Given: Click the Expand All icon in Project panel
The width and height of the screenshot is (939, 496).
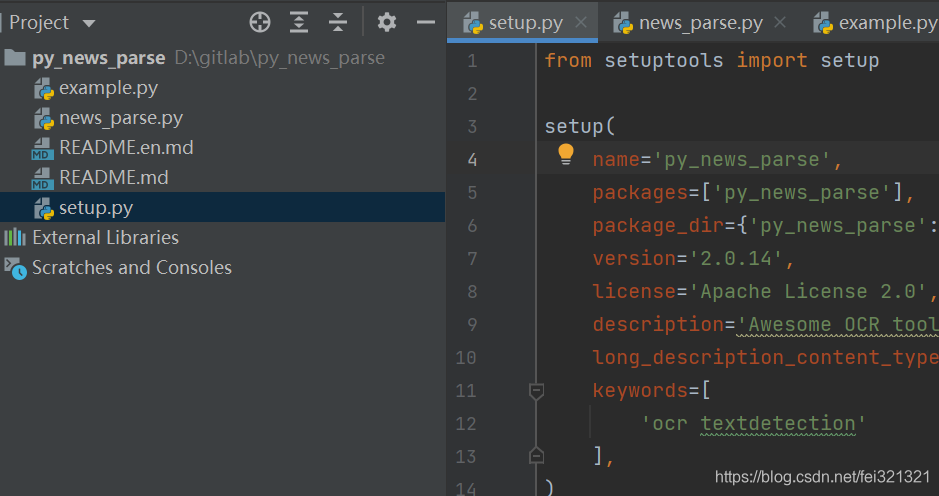Looking at the screenshot, I should coord(299,22).
